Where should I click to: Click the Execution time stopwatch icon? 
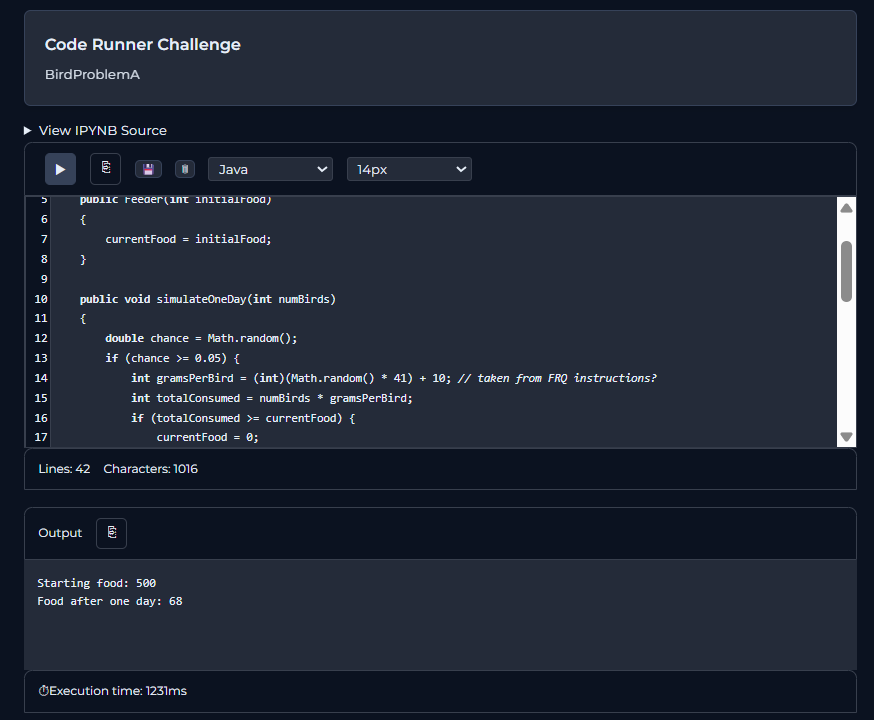(x=43, y=691)
